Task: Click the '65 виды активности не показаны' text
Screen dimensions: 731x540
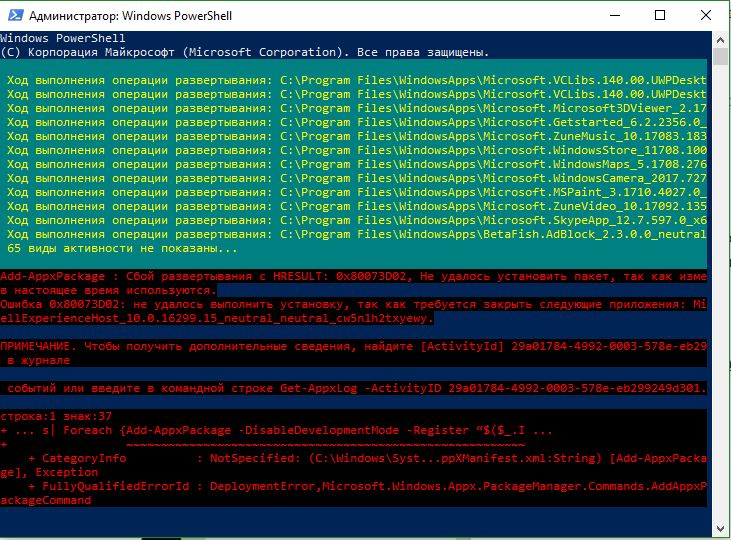Action: (122, 248)
